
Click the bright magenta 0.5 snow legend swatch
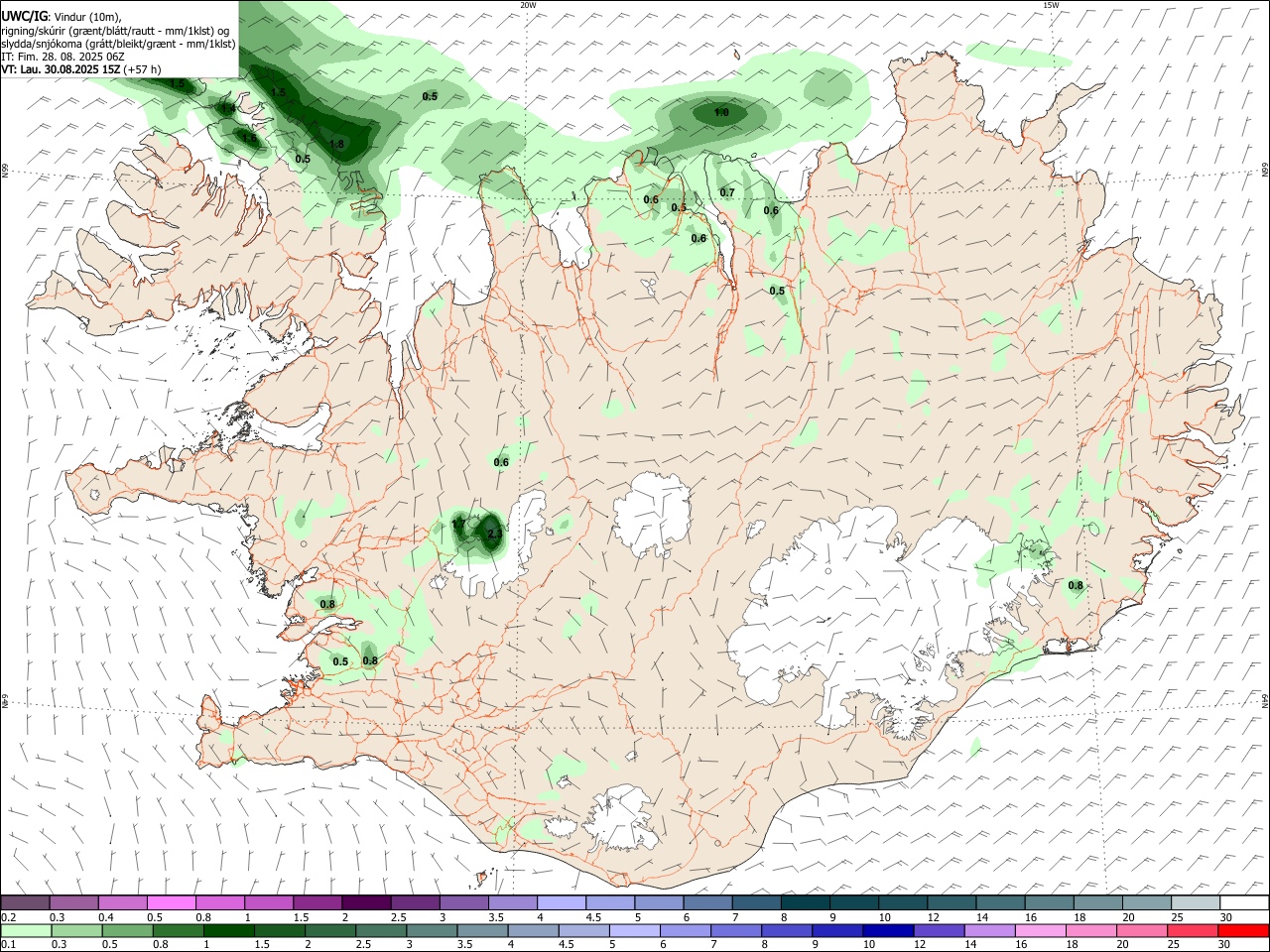tap(171, 902)
